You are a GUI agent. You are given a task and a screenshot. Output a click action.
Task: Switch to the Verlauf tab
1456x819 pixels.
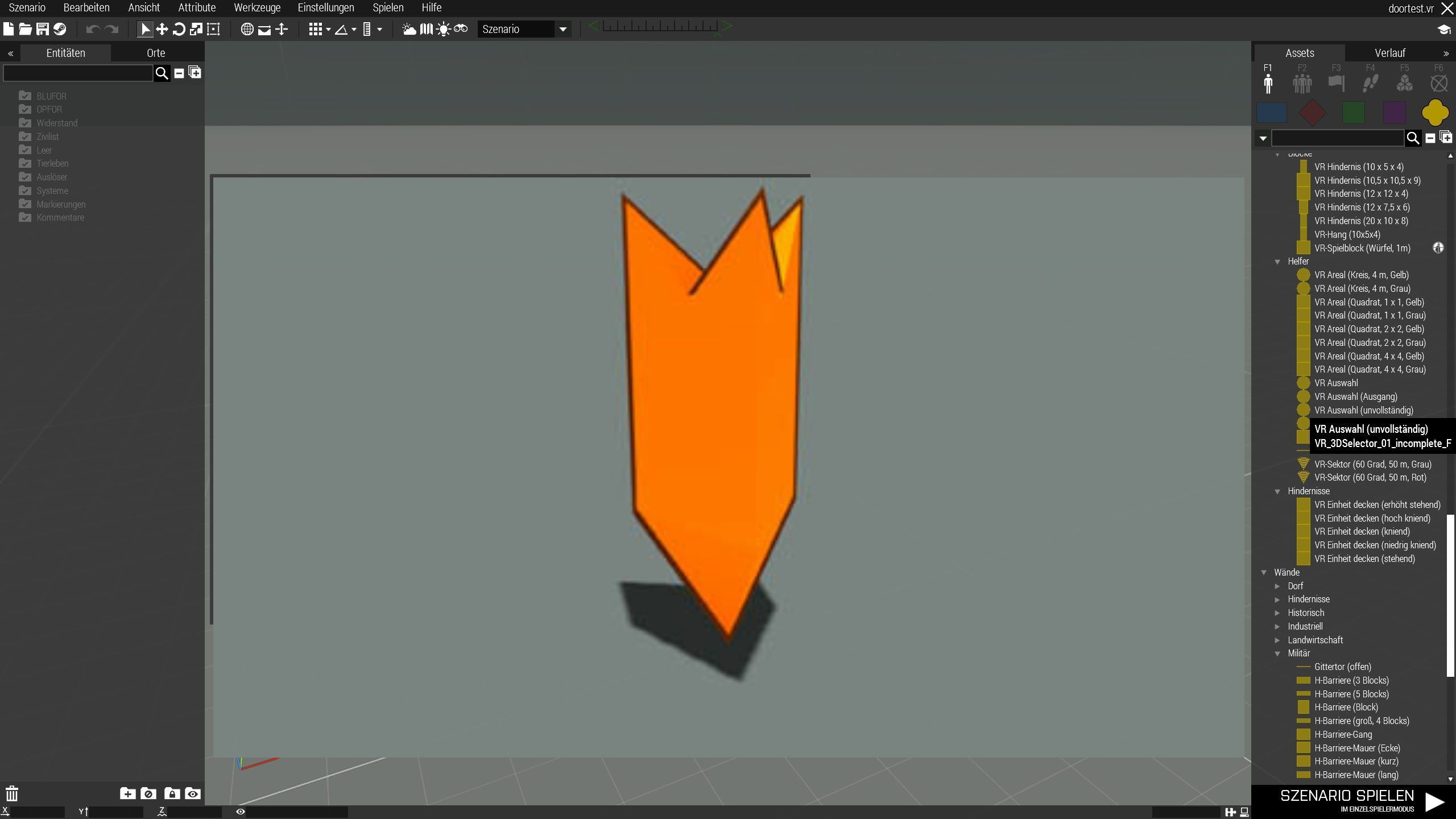(x=1389, y=53)
